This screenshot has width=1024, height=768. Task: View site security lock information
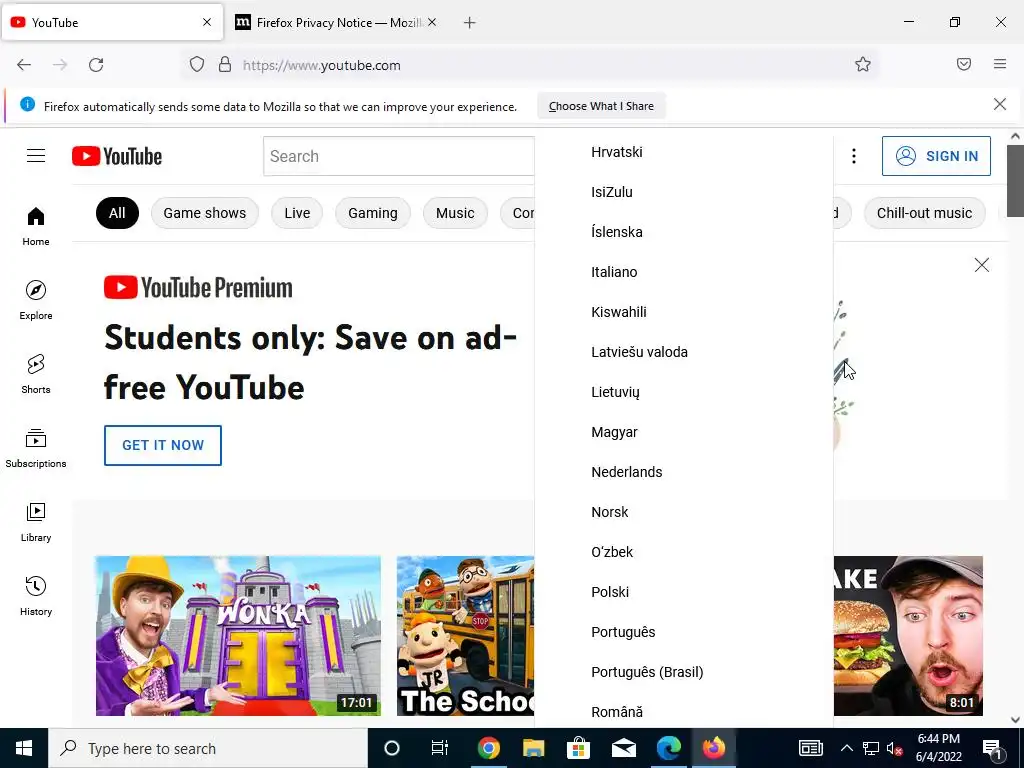click(225, 64)
